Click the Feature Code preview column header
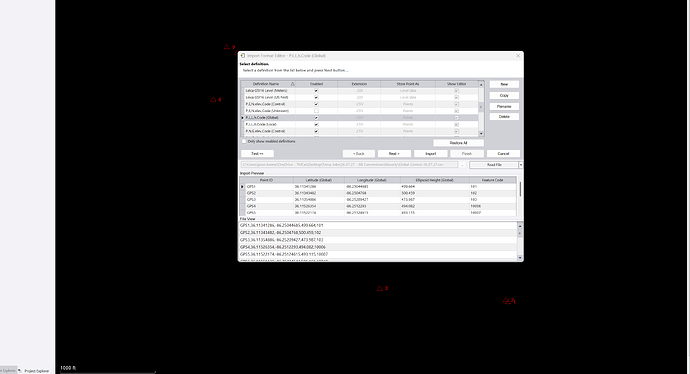690x374 pixels. [x=492, y=180]
